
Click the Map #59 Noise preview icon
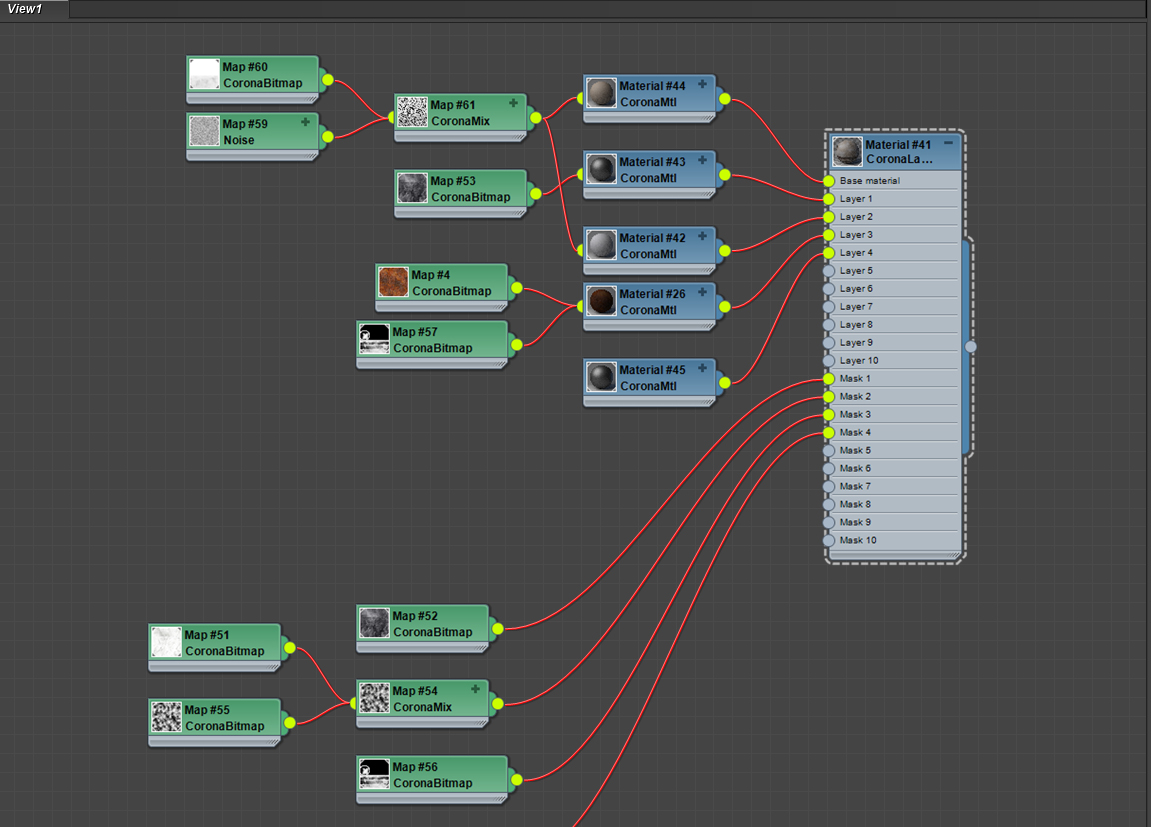tap(204, 131)
